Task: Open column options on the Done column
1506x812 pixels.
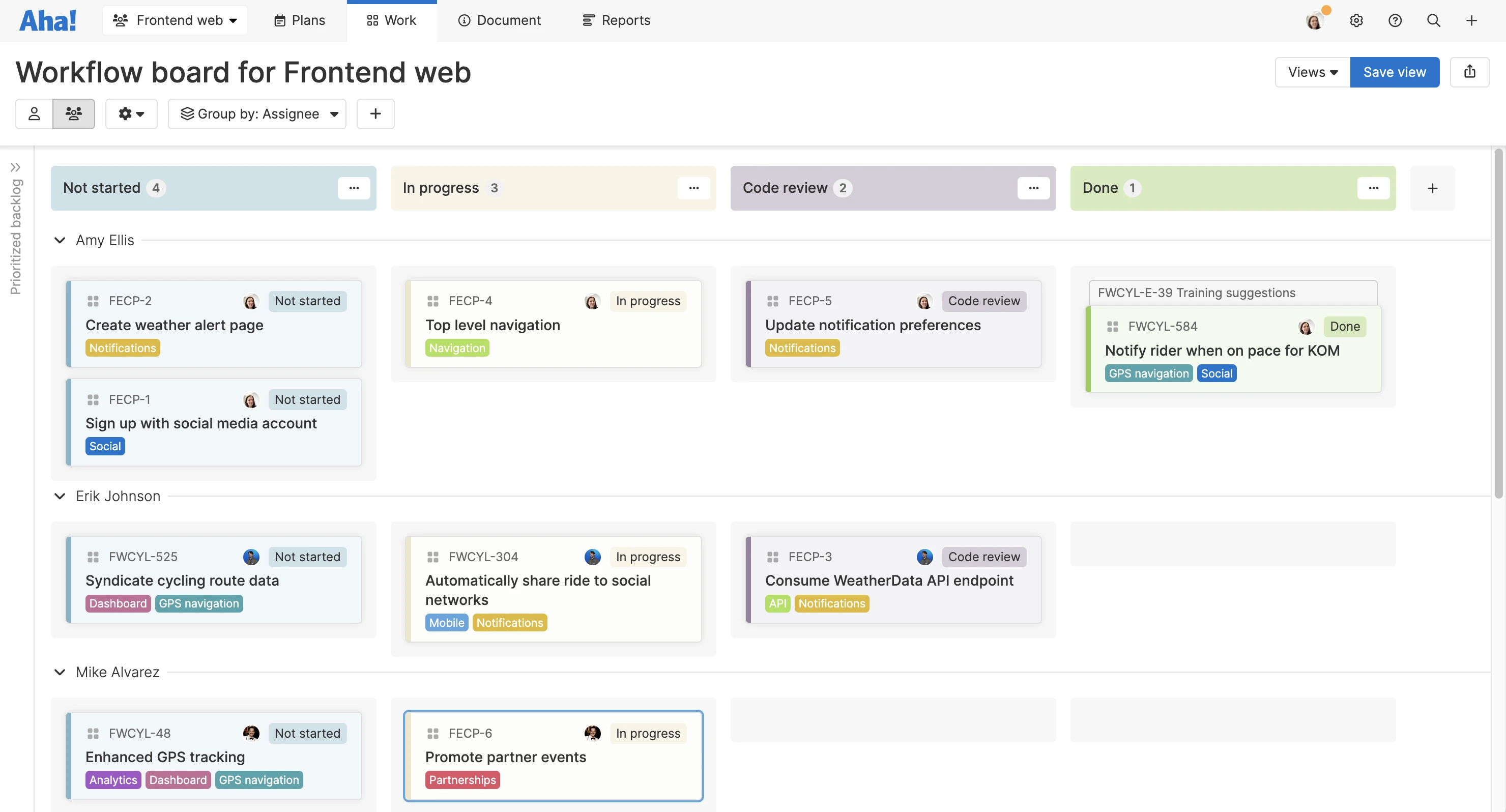Action: [1373, 188]
